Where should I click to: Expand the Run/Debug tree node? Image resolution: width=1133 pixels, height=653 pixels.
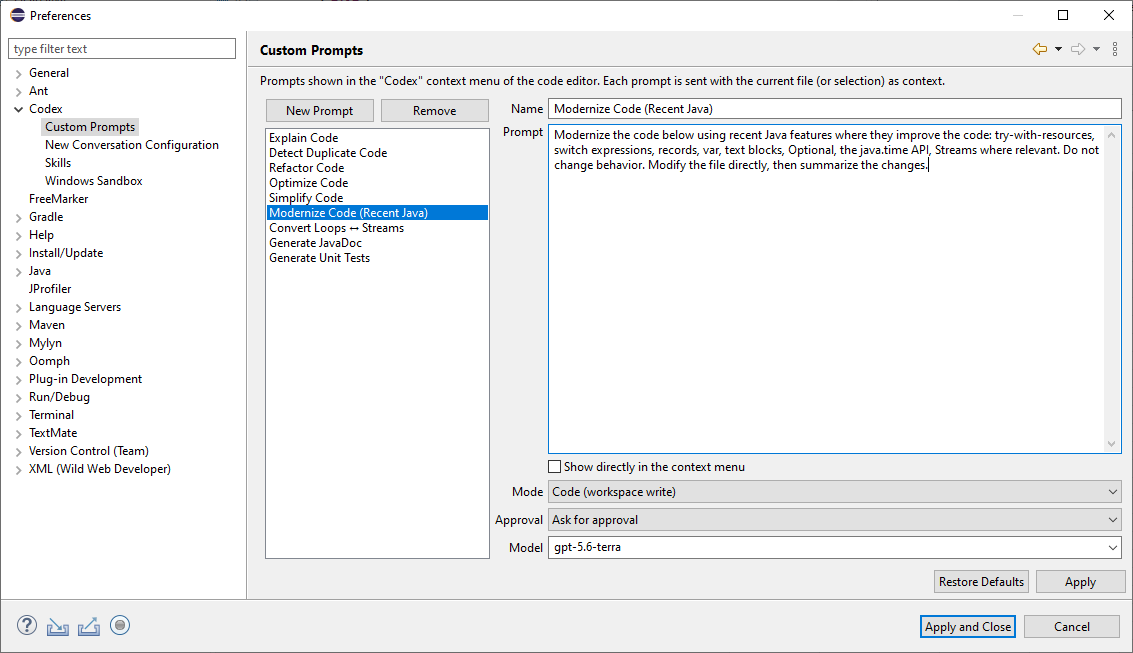19,397
